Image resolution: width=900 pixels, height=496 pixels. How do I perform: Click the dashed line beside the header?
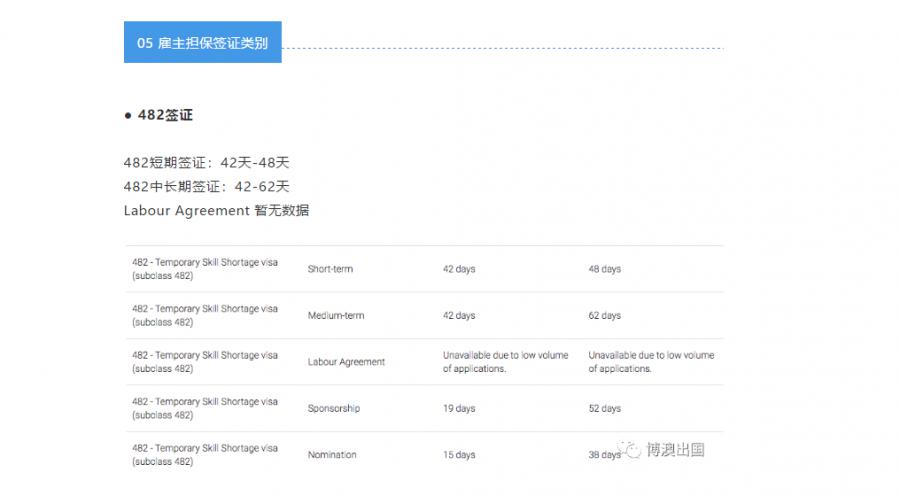tap(503, 48)
